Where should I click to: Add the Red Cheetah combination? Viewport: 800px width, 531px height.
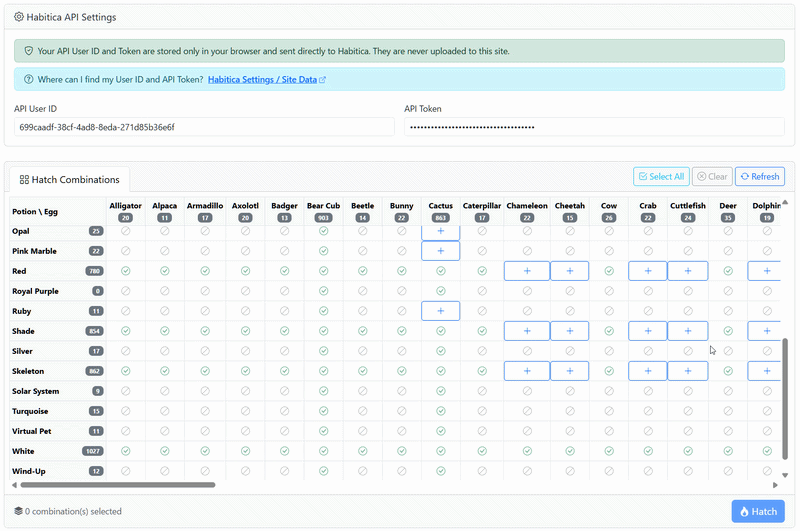570,271
